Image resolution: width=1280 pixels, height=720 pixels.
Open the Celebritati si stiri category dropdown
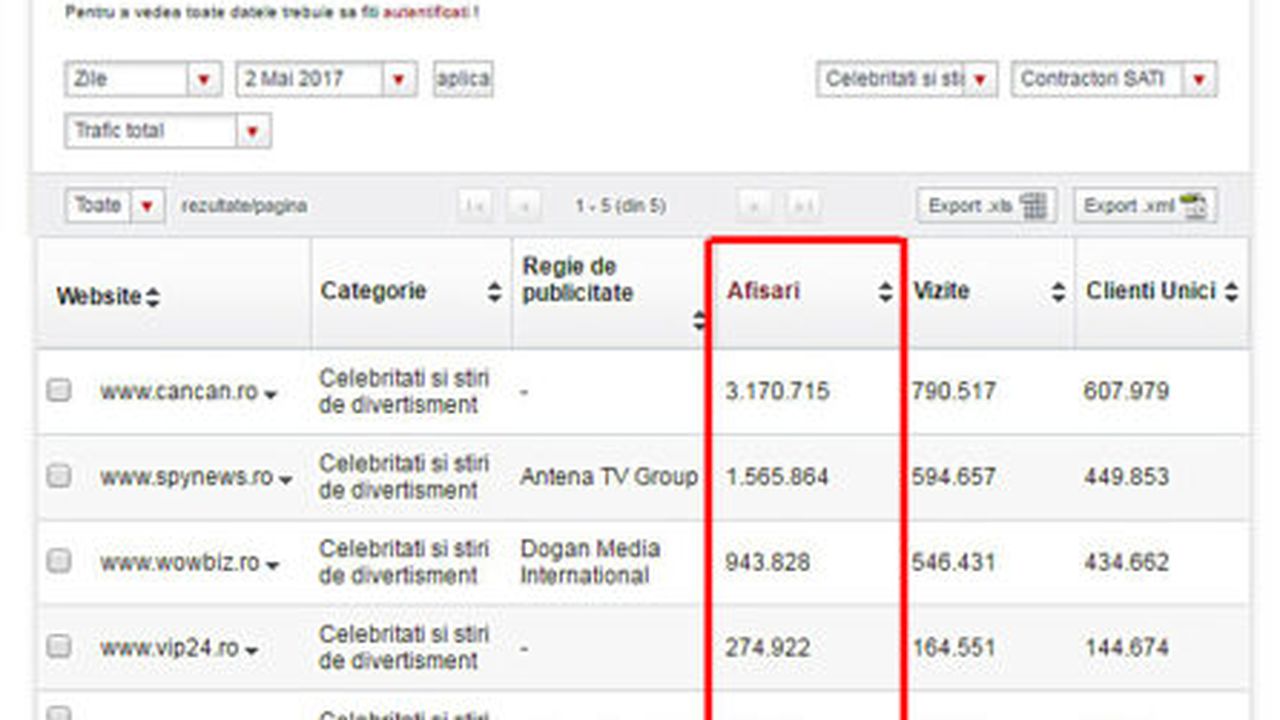906,79
